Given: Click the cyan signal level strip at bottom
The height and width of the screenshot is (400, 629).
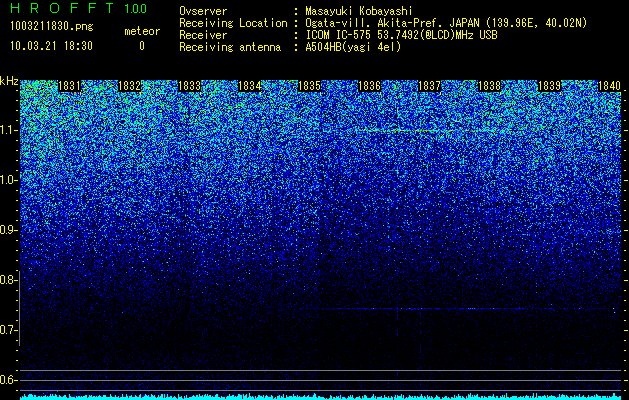Looking at the screenshot, I should pos(321,397).
